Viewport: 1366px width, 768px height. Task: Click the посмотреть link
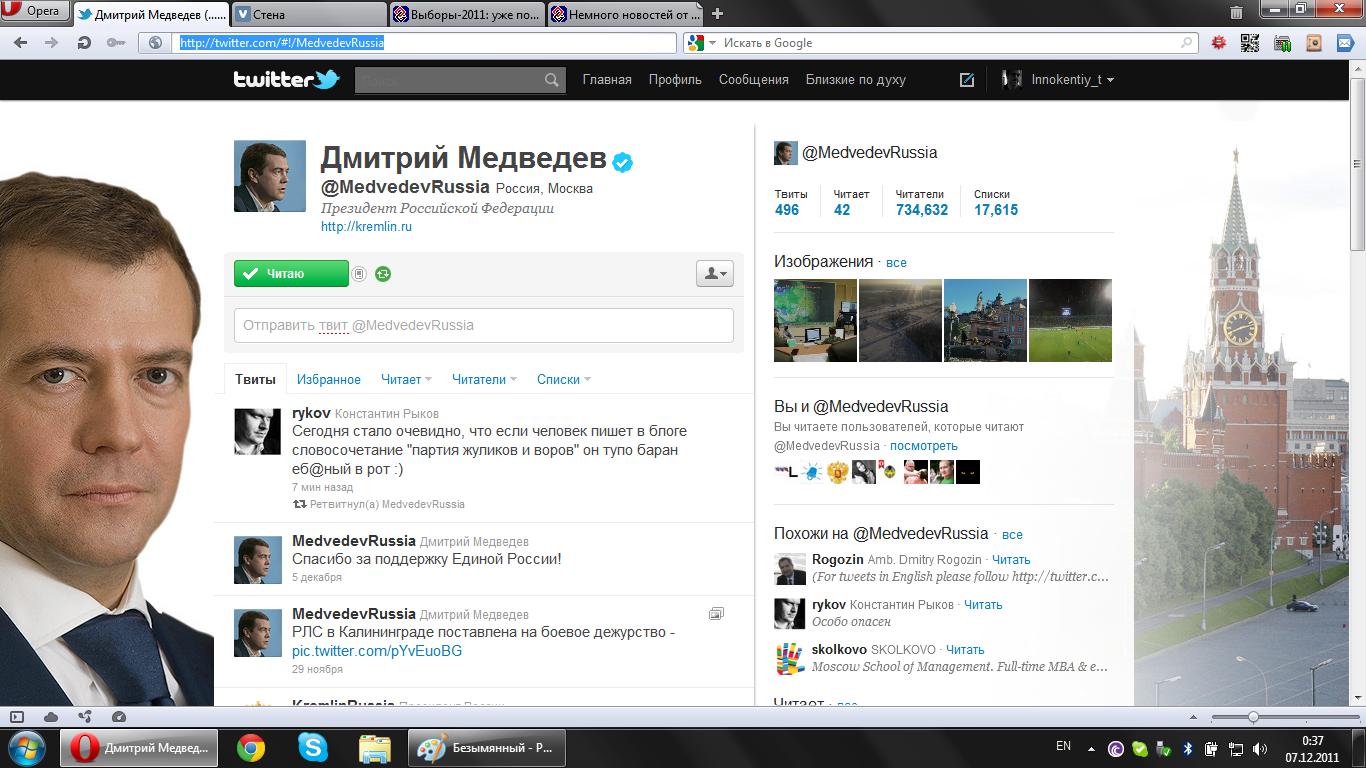click(924, 446)
